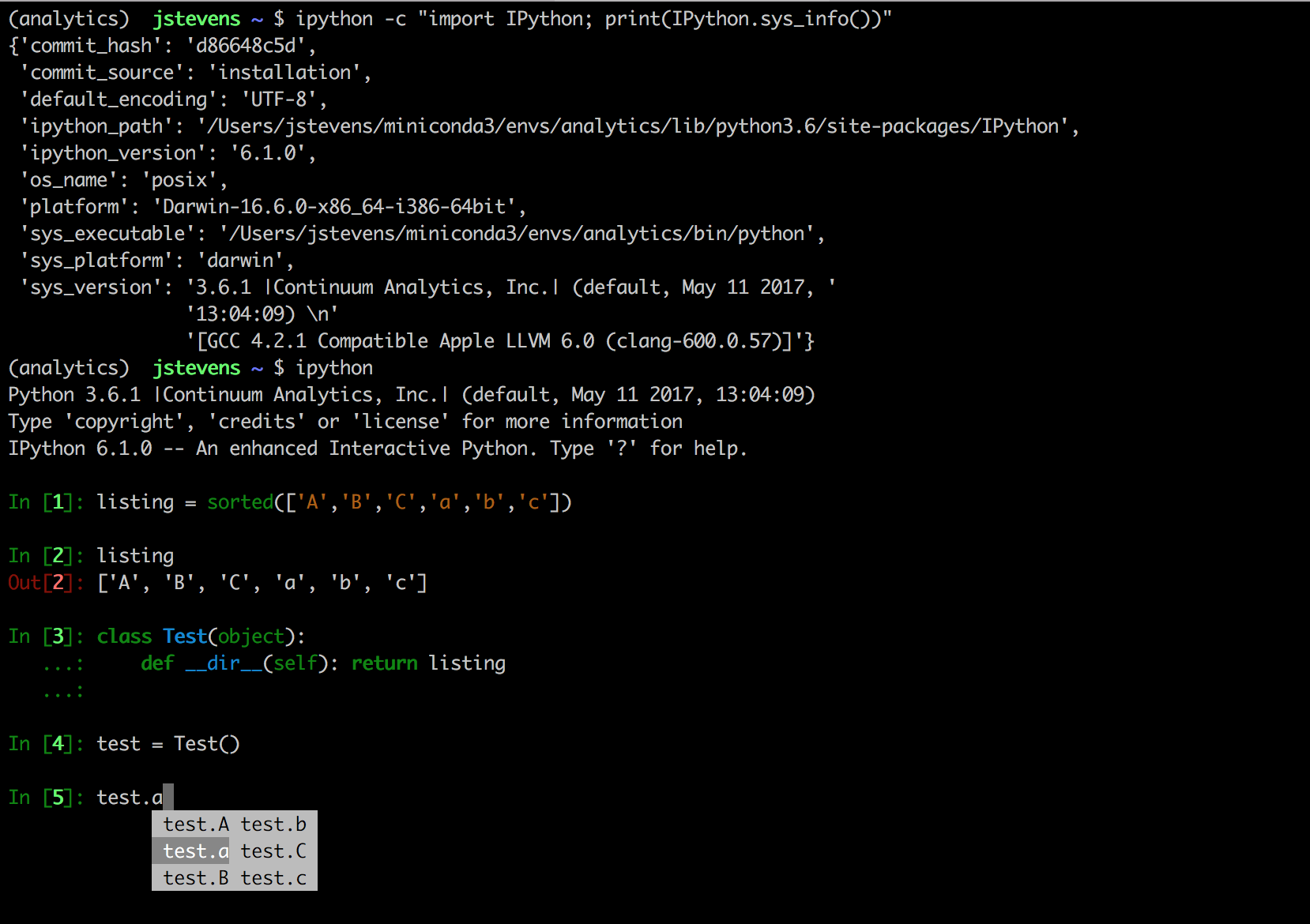
Task: Choose test.C completion suggestion
Action: tap(273, 851)
